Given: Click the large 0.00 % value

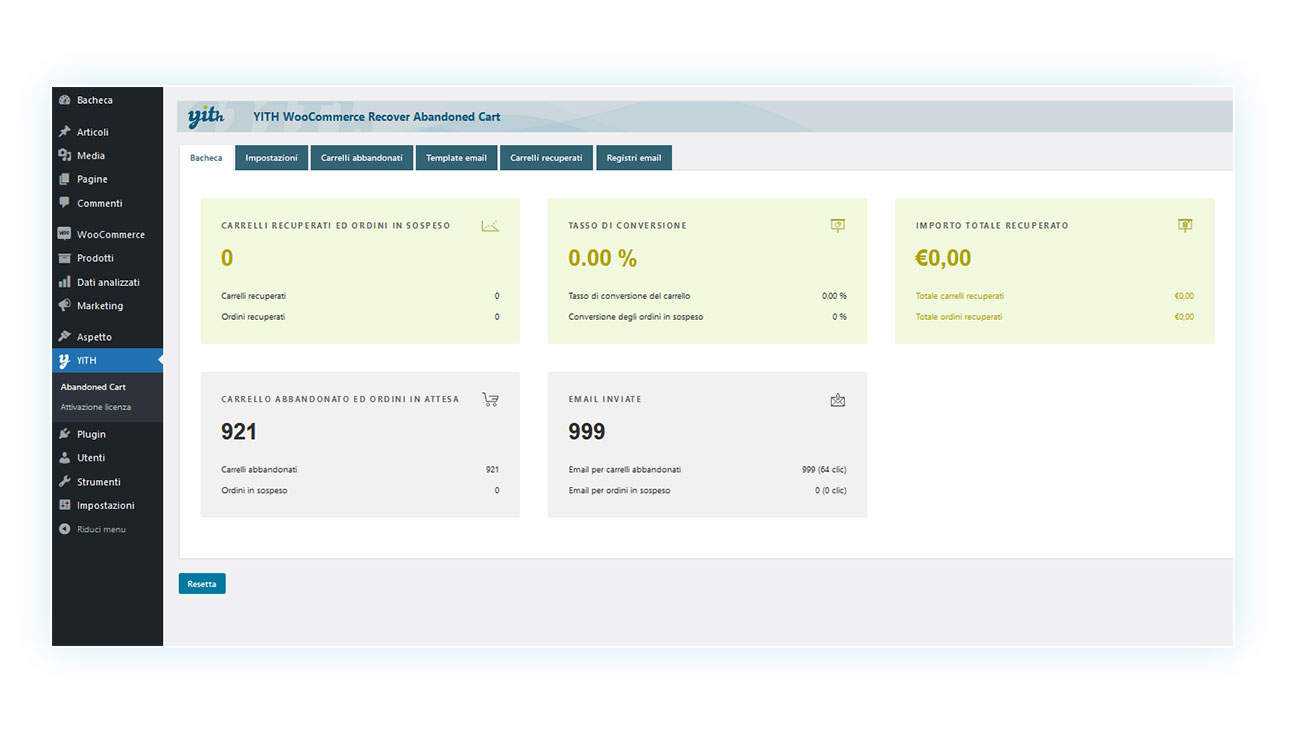Looking at the screenshot, I should pyautogui.click(x=603, y=258).
